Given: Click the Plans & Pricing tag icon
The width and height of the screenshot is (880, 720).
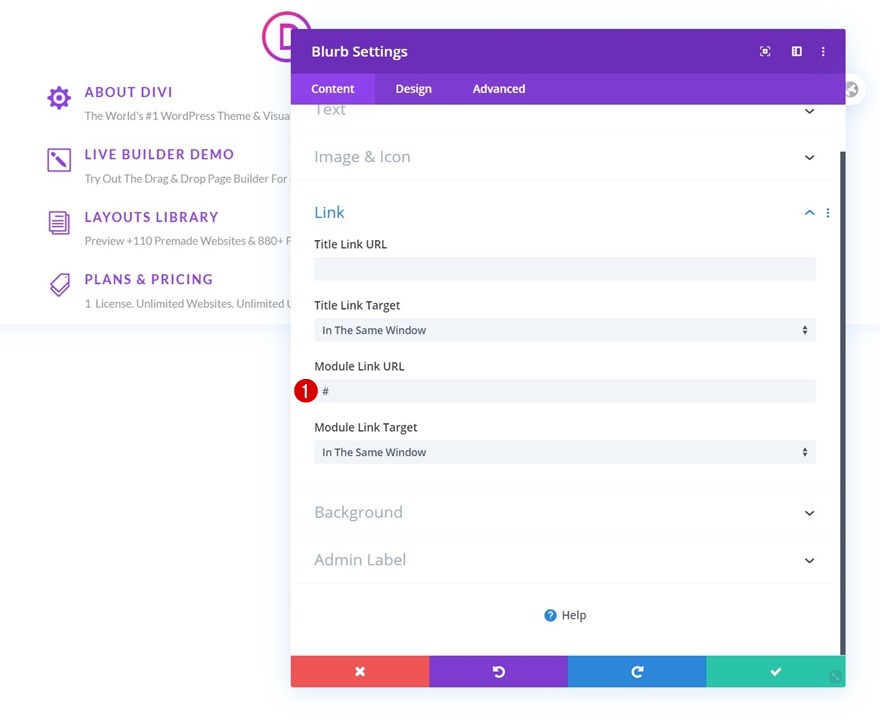Looking at the screenshot, I should tap(59, 285).
